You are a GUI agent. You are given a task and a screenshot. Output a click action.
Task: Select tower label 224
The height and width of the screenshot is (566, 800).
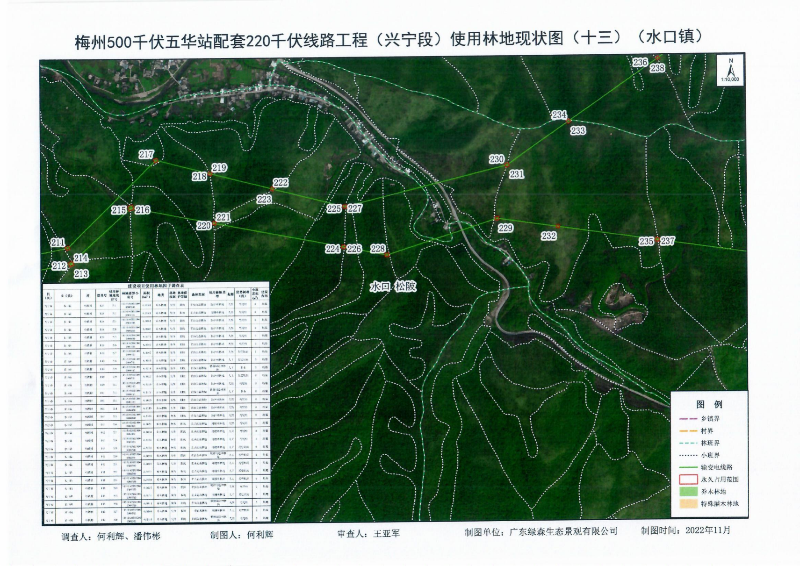(333, 249)
